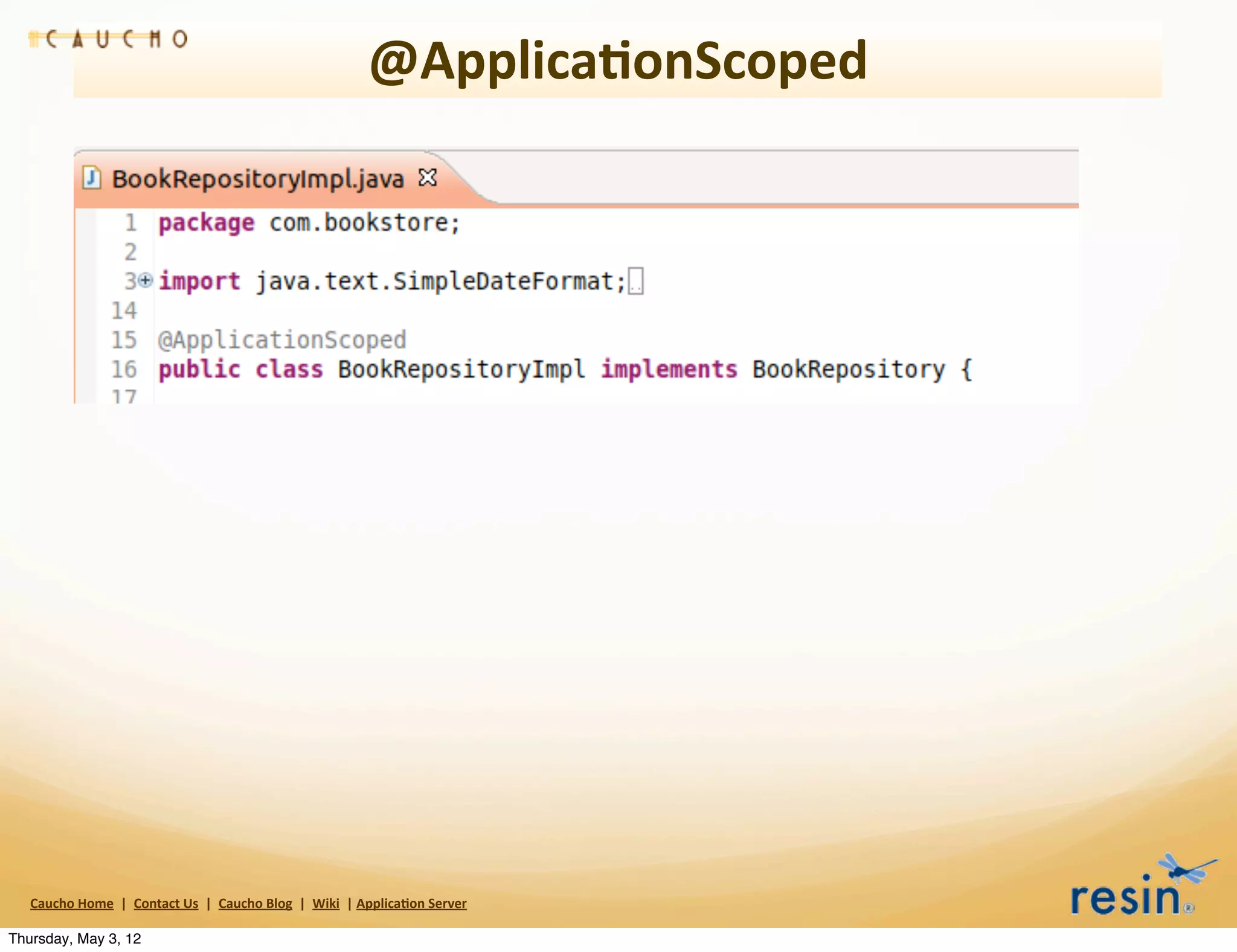
Task: Open the Application Server link
Action: tap(411, 904)
